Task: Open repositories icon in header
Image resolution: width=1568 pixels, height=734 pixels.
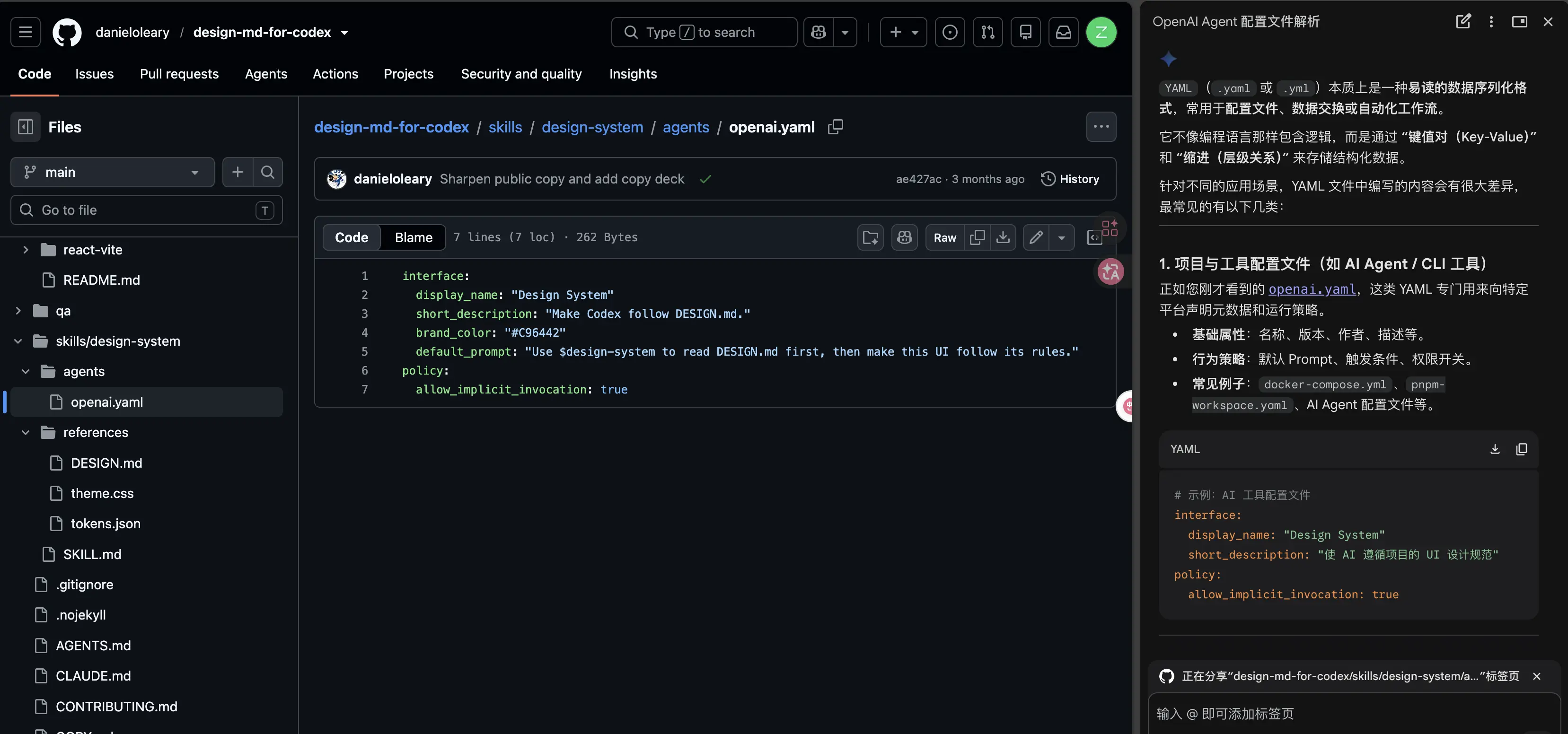Action: point(1026,32)
